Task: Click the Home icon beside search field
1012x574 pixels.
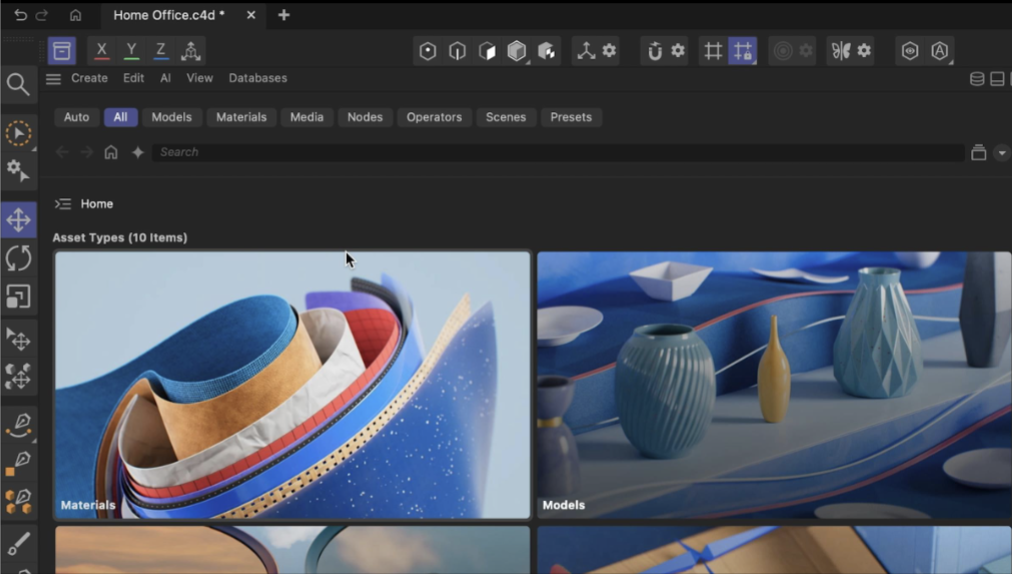Action: pyautogui.click(x=111, y=152)
